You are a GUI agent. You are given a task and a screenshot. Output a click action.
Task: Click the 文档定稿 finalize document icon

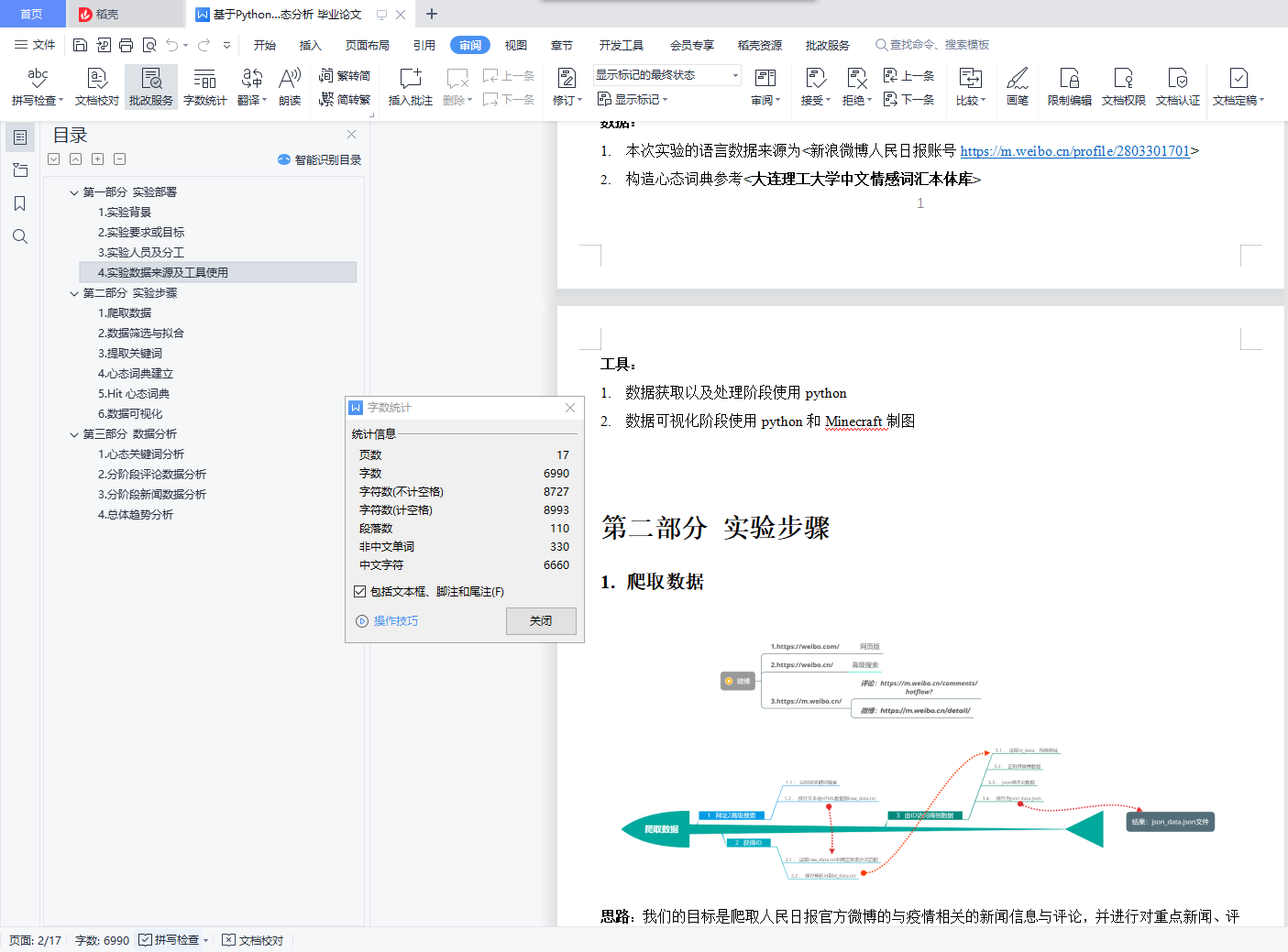(1238, 78)
